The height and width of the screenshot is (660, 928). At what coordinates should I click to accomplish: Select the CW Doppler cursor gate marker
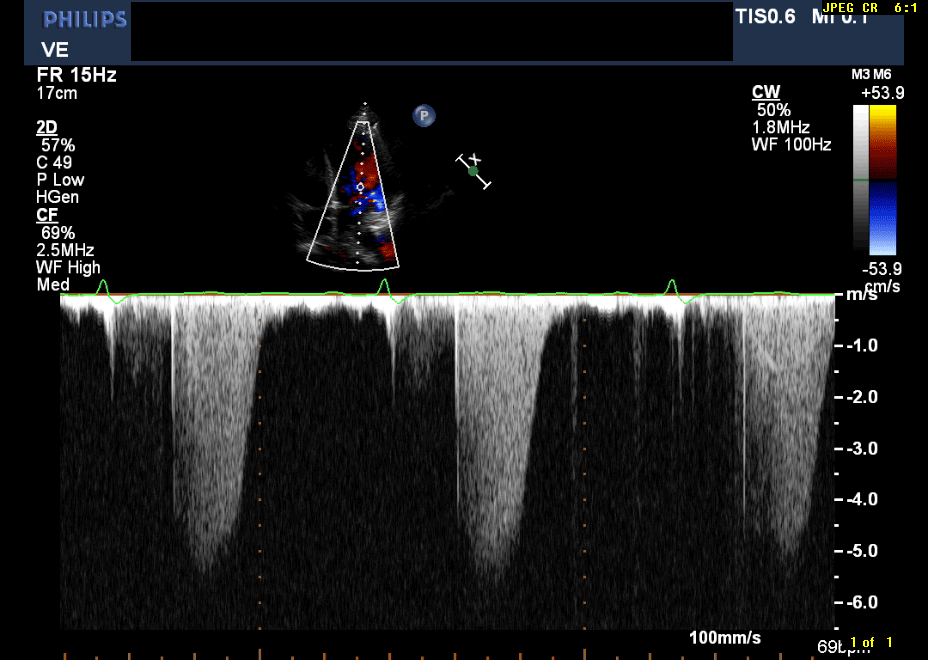[360, 187]
